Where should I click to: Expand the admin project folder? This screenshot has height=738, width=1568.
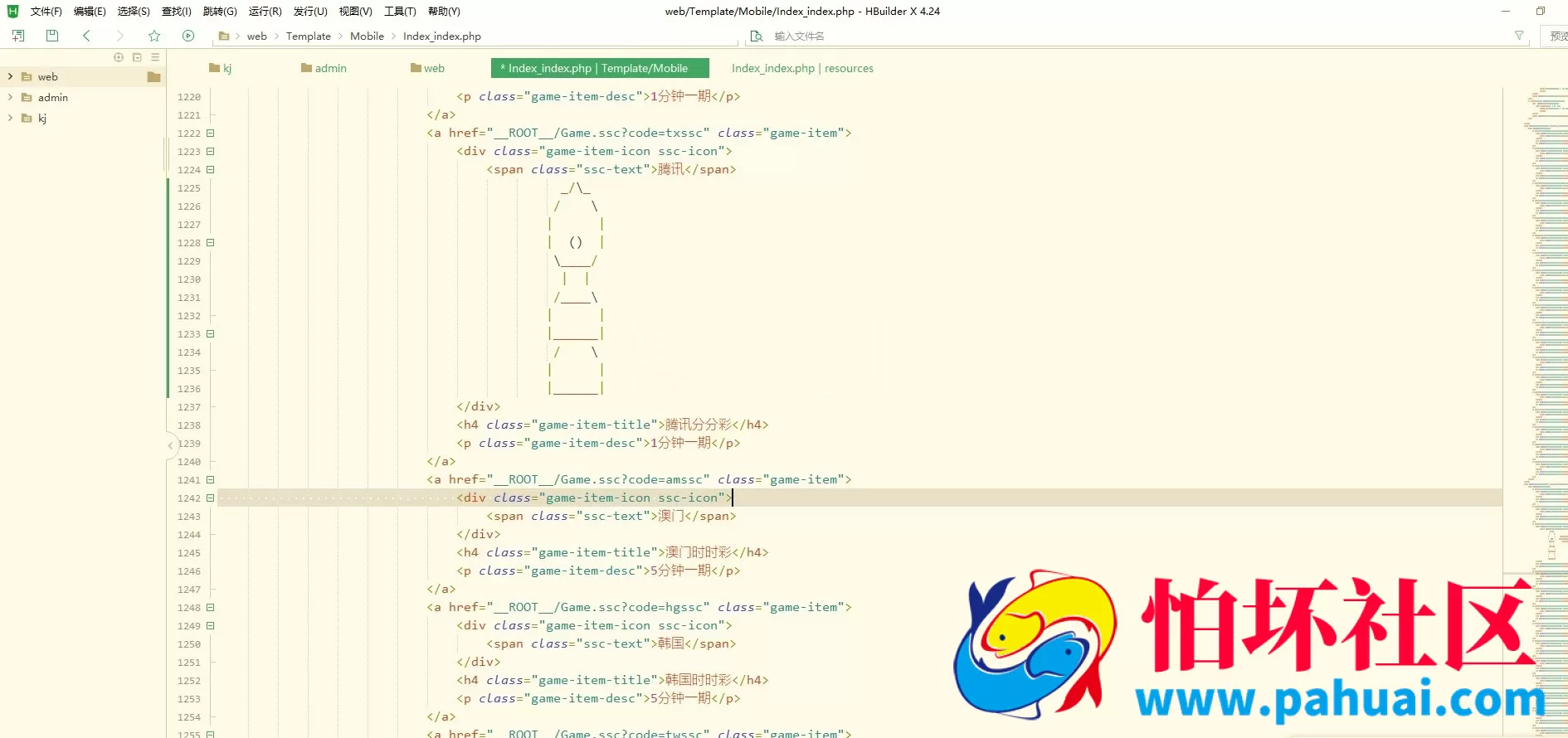(x=10, y=98)
